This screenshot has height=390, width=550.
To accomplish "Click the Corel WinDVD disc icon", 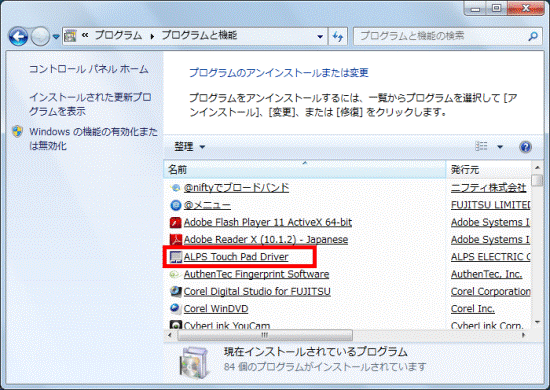I will coord(175,308).
